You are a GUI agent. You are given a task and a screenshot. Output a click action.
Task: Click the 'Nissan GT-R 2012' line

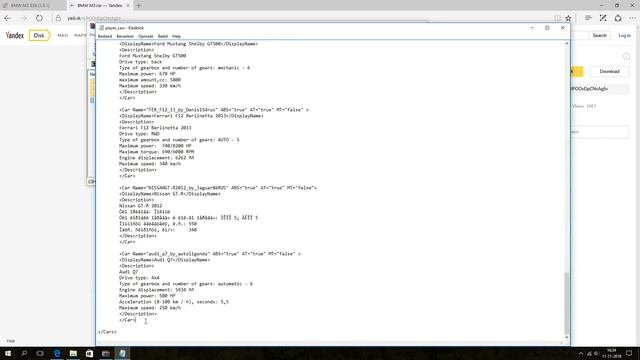(140, 206)
